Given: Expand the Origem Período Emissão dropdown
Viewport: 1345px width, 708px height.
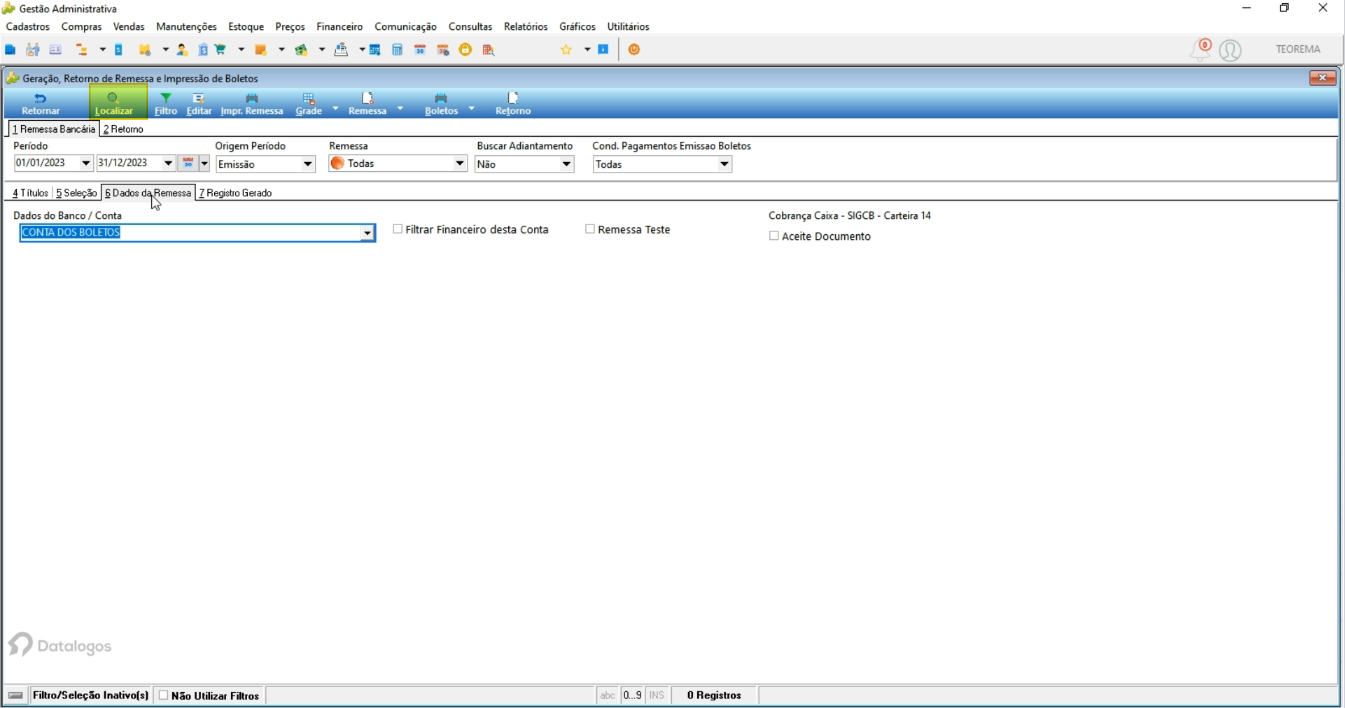Looking at the screenshot, I should point(308,164).
